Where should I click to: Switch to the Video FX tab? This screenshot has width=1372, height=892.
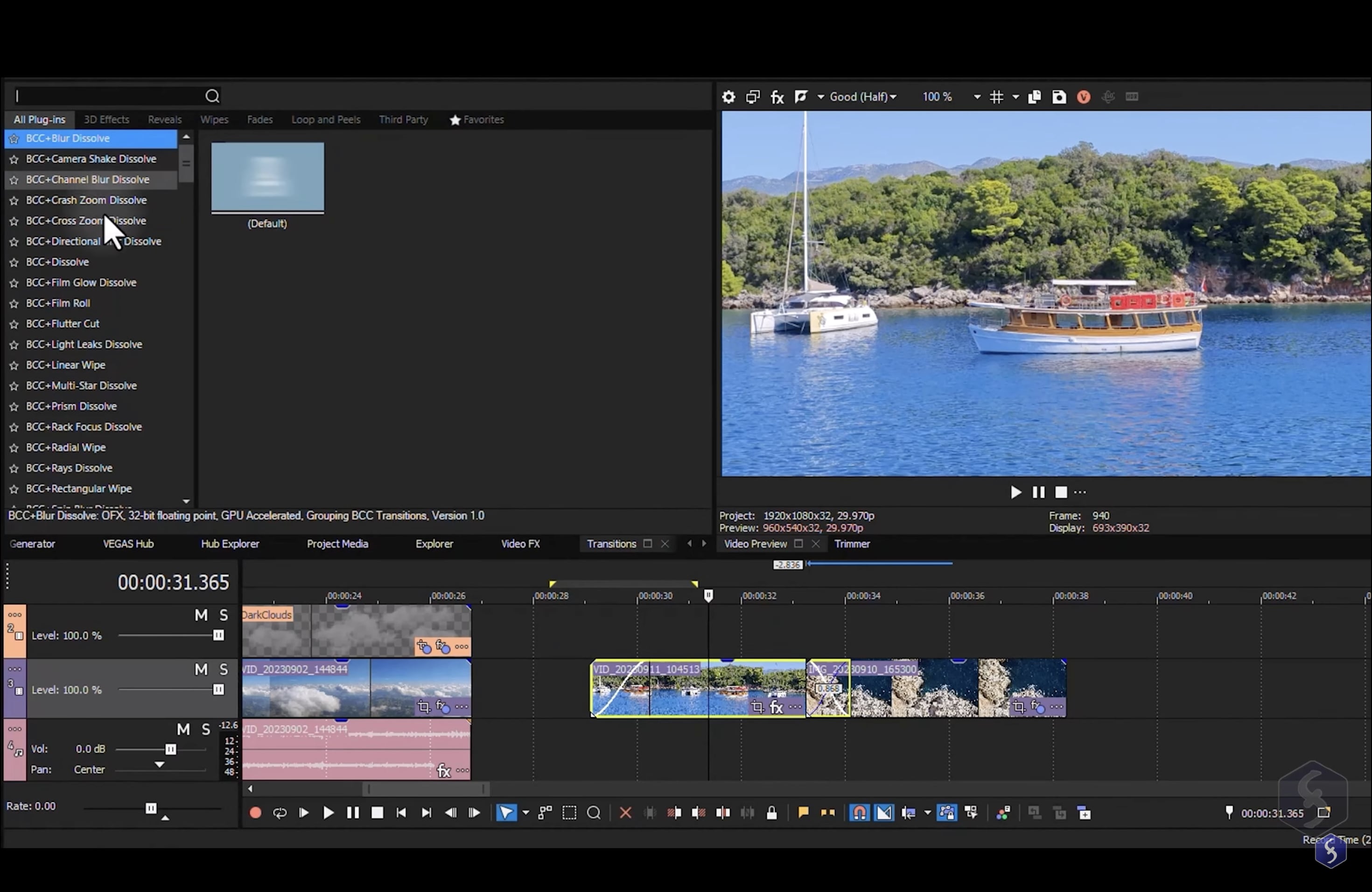520,544
